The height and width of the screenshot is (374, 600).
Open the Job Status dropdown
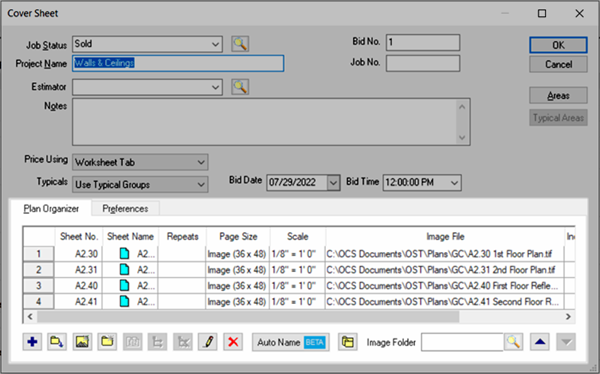(215, 44)
